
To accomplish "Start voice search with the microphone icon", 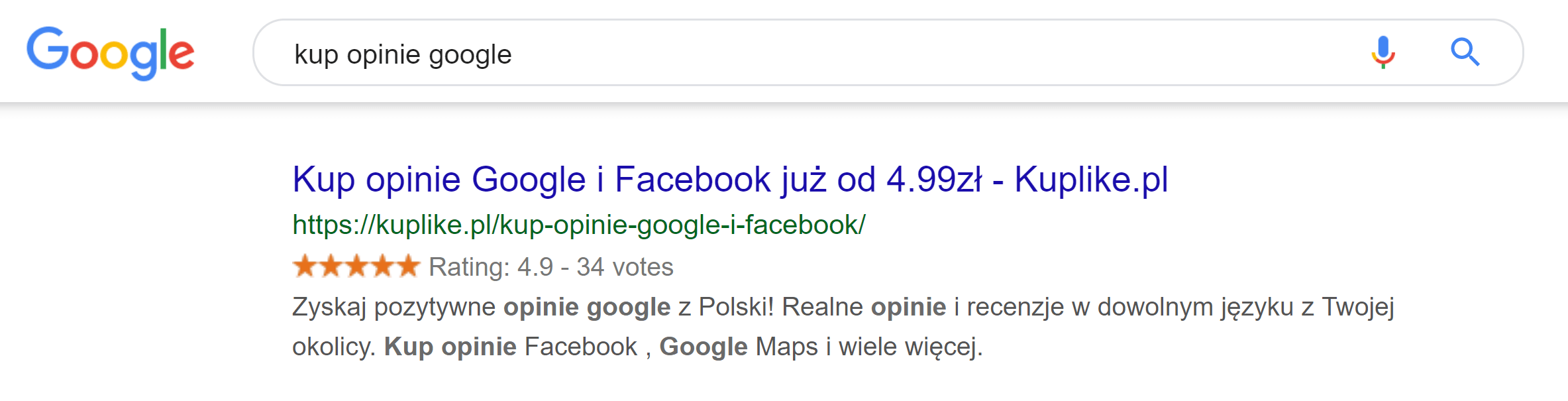I will click(1383, 52).
